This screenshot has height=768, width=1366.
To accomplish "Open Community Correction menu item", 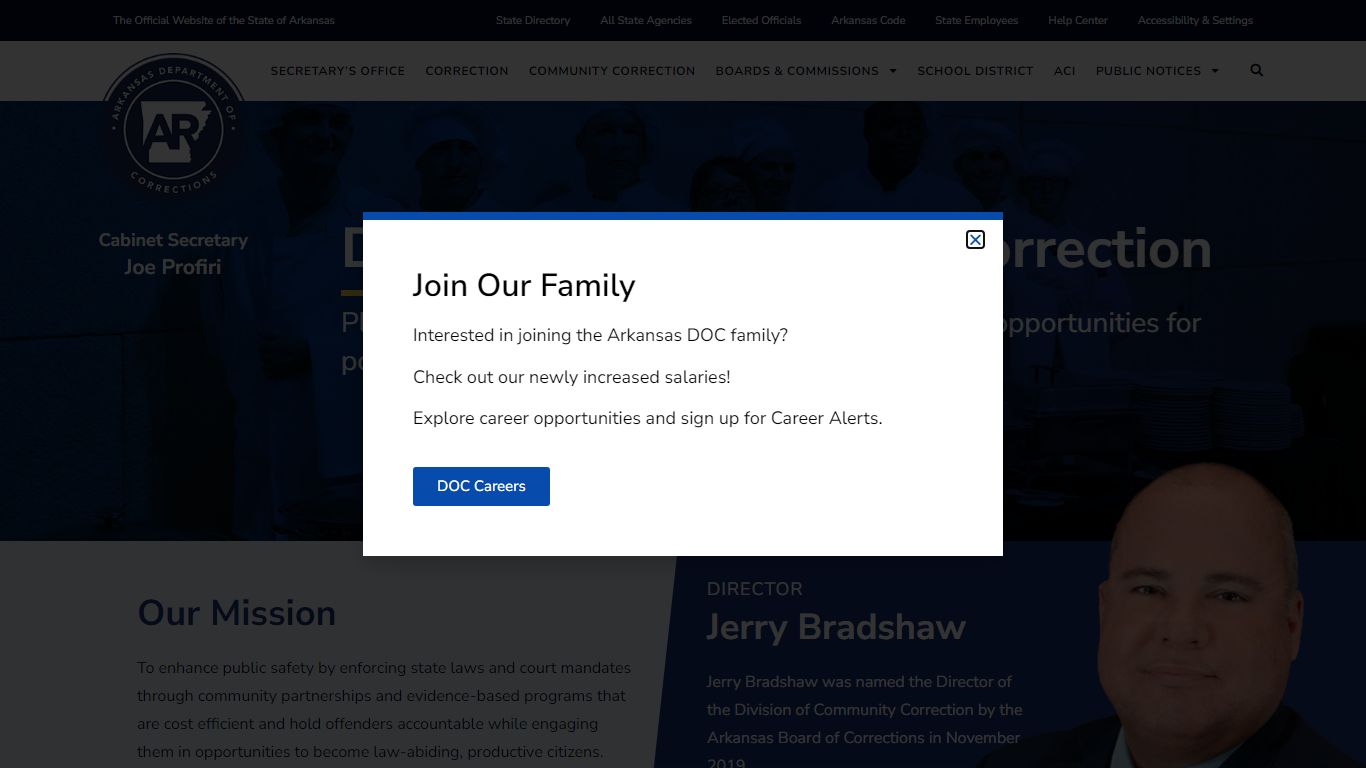I will [x=612, y=71].
